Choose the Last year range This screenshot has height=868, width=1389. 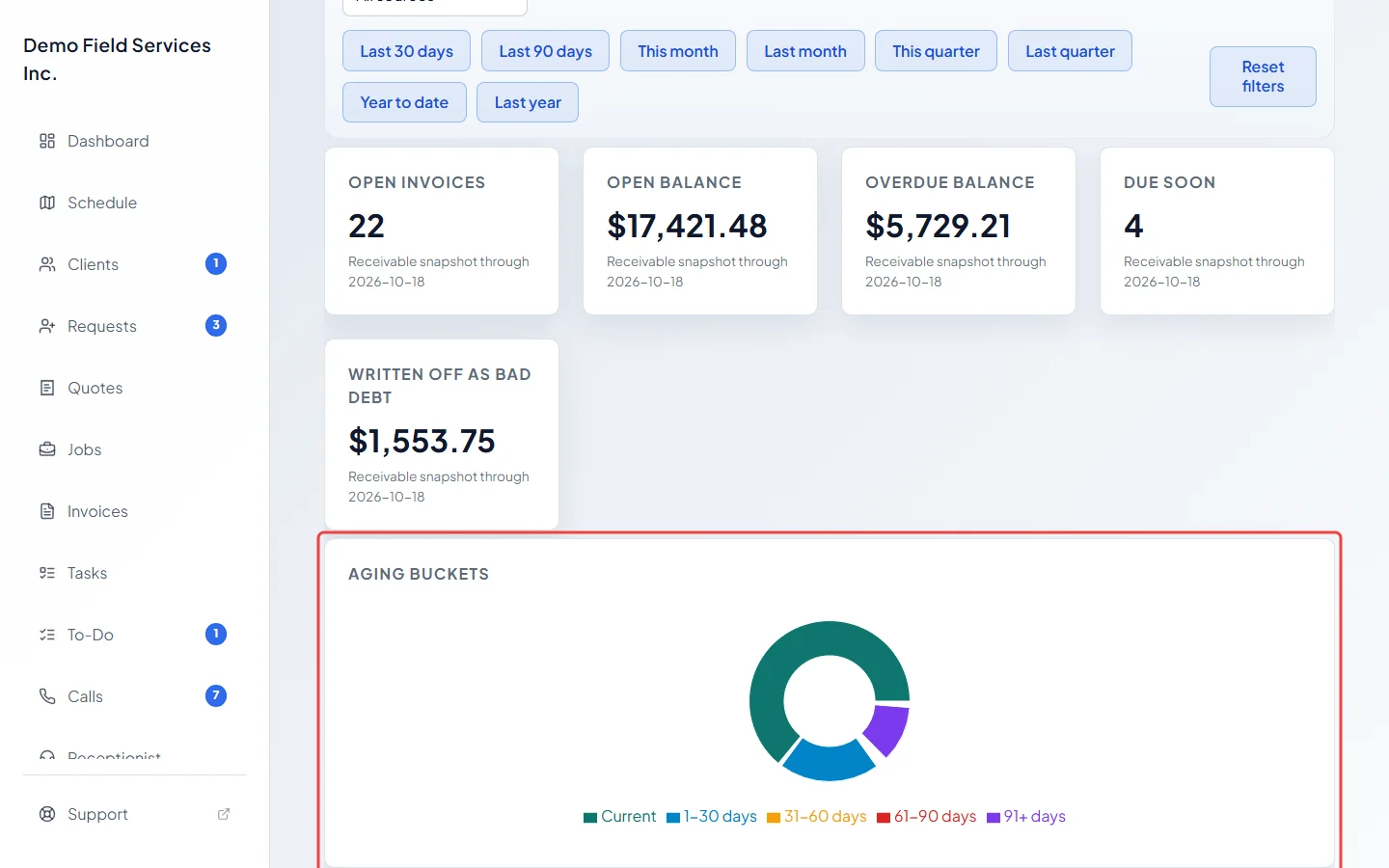[528, 102]
